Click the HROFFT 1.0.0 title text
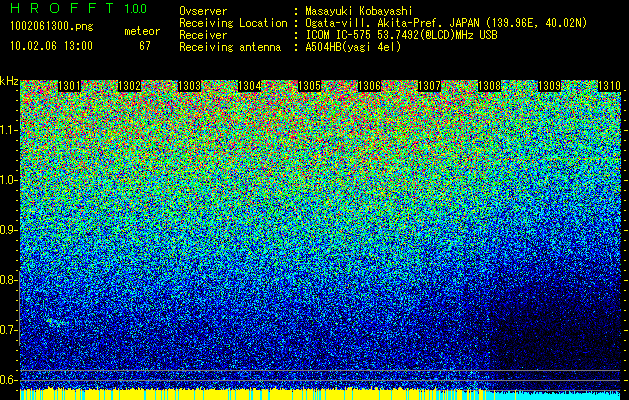This screenshot has width=629, height=400. click(79, 8)
